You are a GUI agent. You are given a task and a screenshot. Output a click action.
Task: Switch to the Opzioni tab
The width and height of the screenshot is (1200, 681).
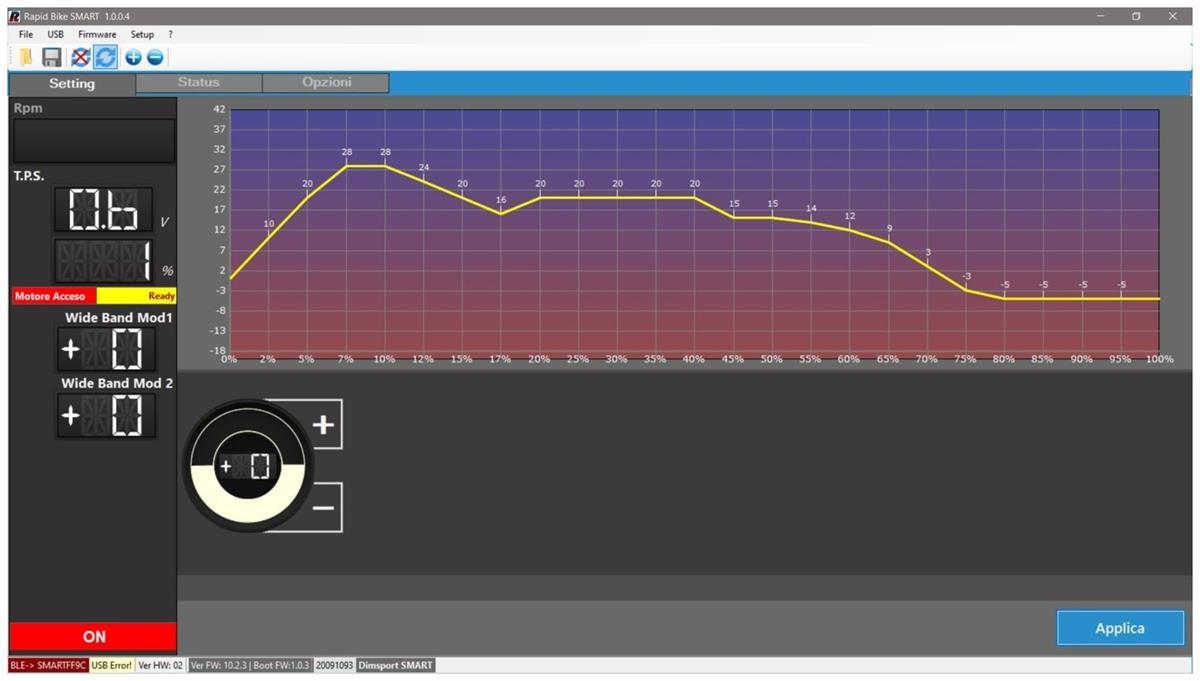click(x=326, y=83)
